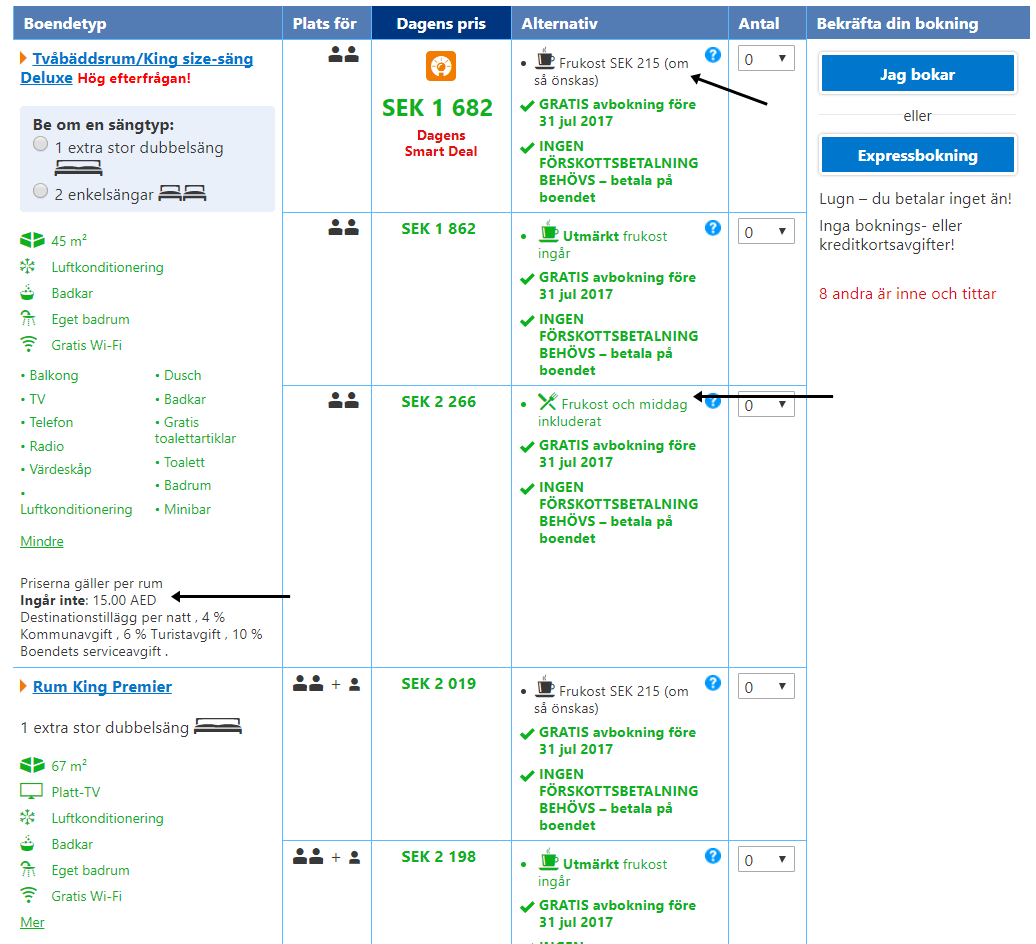Image resolution: width=1036 pixels, height=944 pixels.
Task: Click help icon for Rum King Premier breakfast option
Action: coord(712,683)
